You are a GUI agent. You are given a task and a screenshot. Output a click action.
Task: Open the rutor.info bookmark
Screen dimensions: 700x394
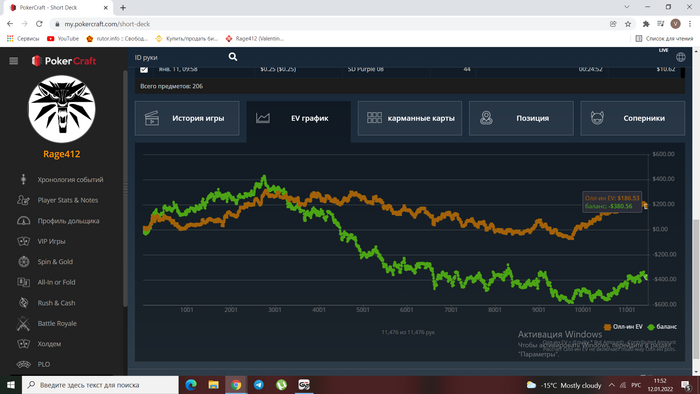point(117,39)
